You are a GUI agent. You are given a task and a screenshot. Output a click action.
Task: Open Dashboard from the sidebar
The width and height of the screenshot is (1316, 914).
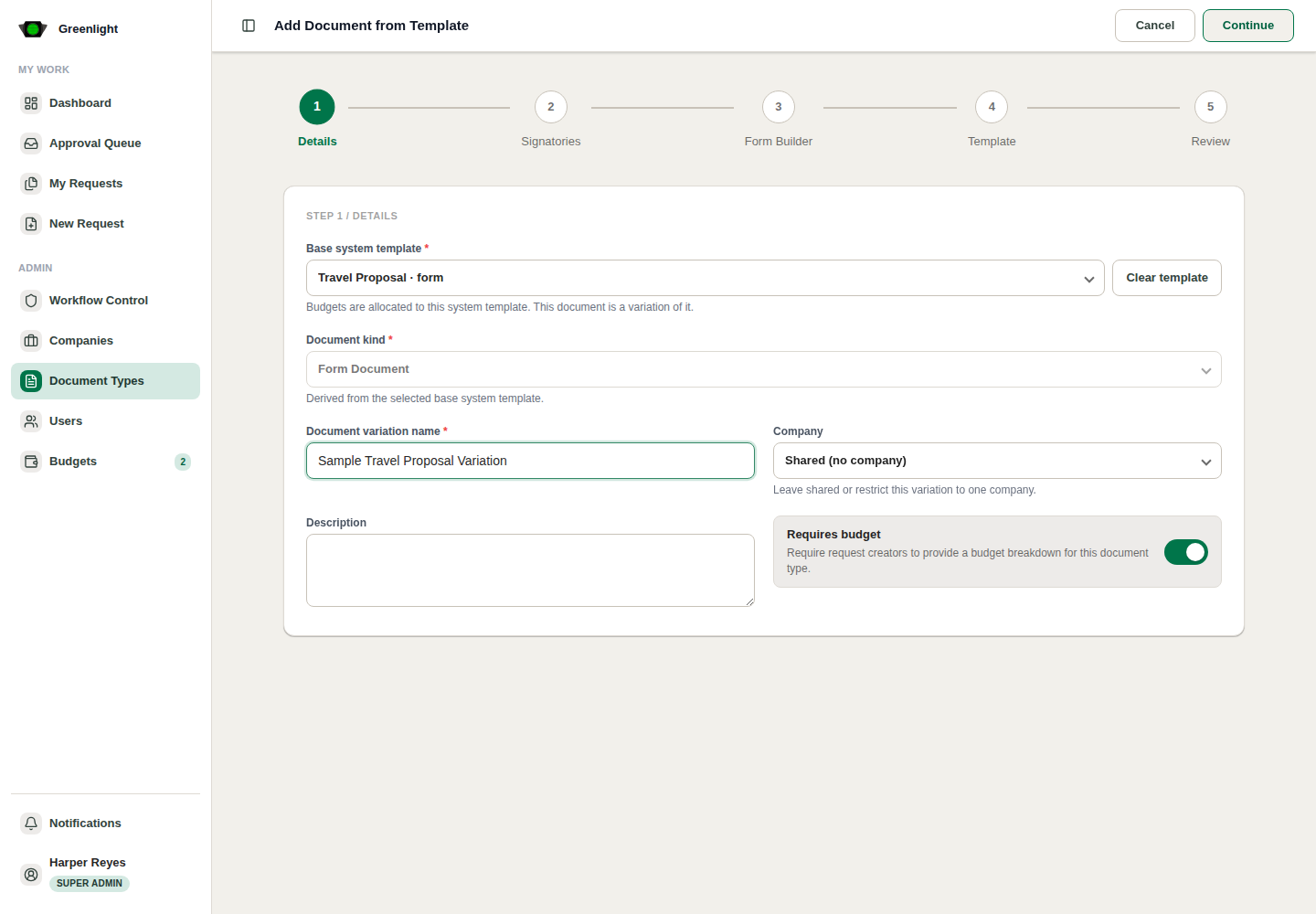[105, 103]
